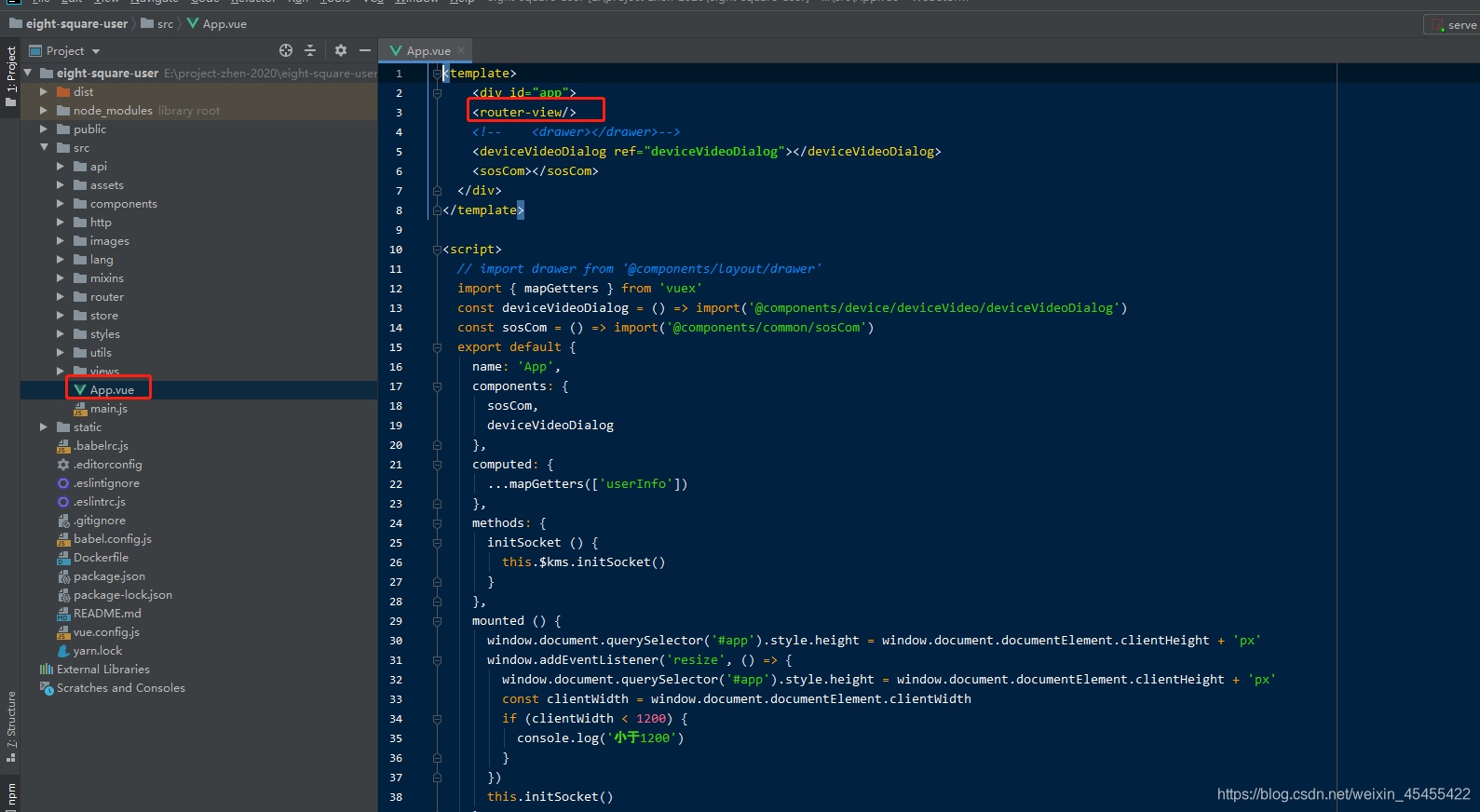Expand the components folder
Screen dimensions: 1480x812
tap(61, 203)
